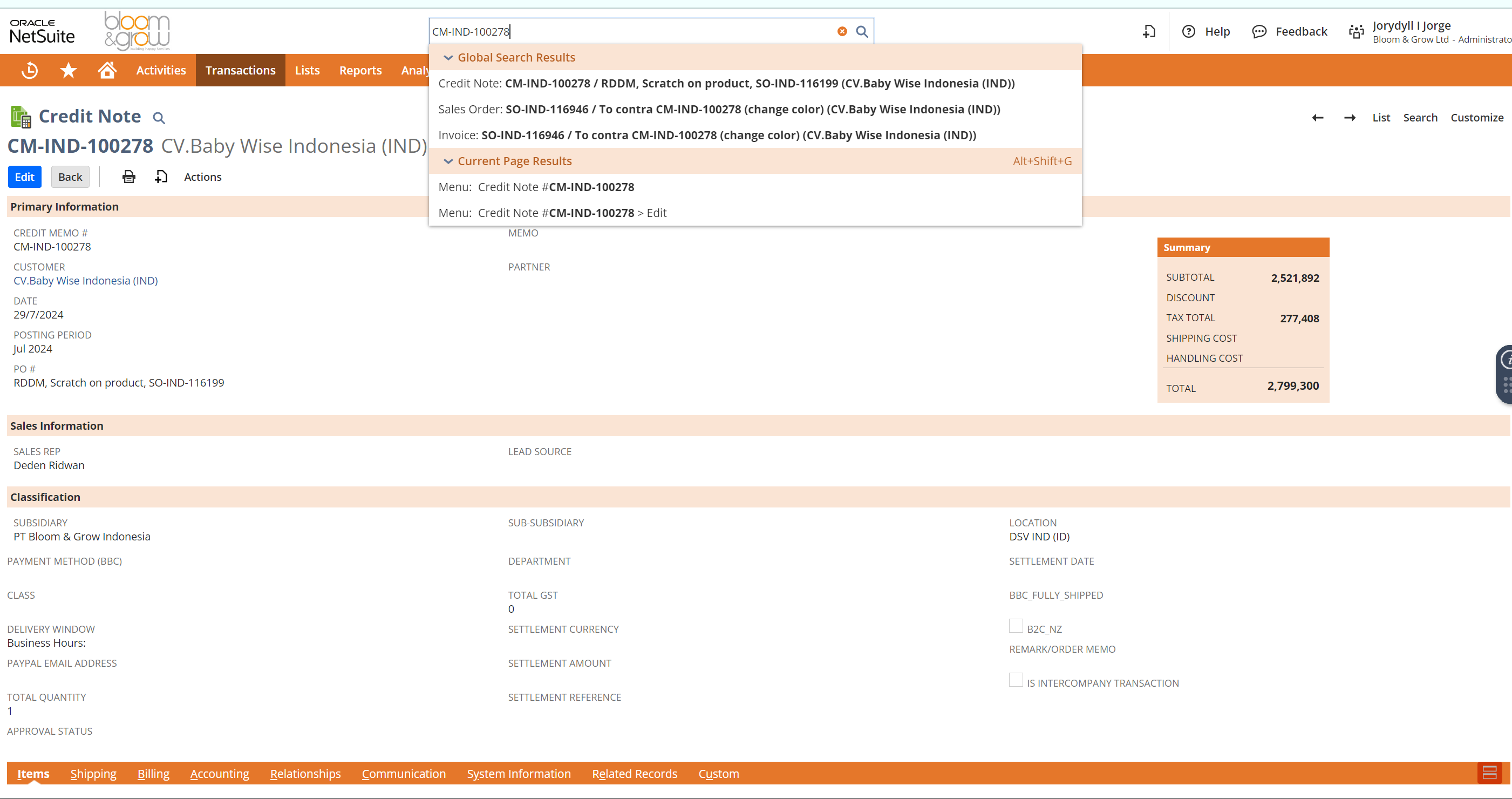Click the Credit Note record type icon
Image resolution: width=1512 pixels, height=799 pixels.
point(21,117)
